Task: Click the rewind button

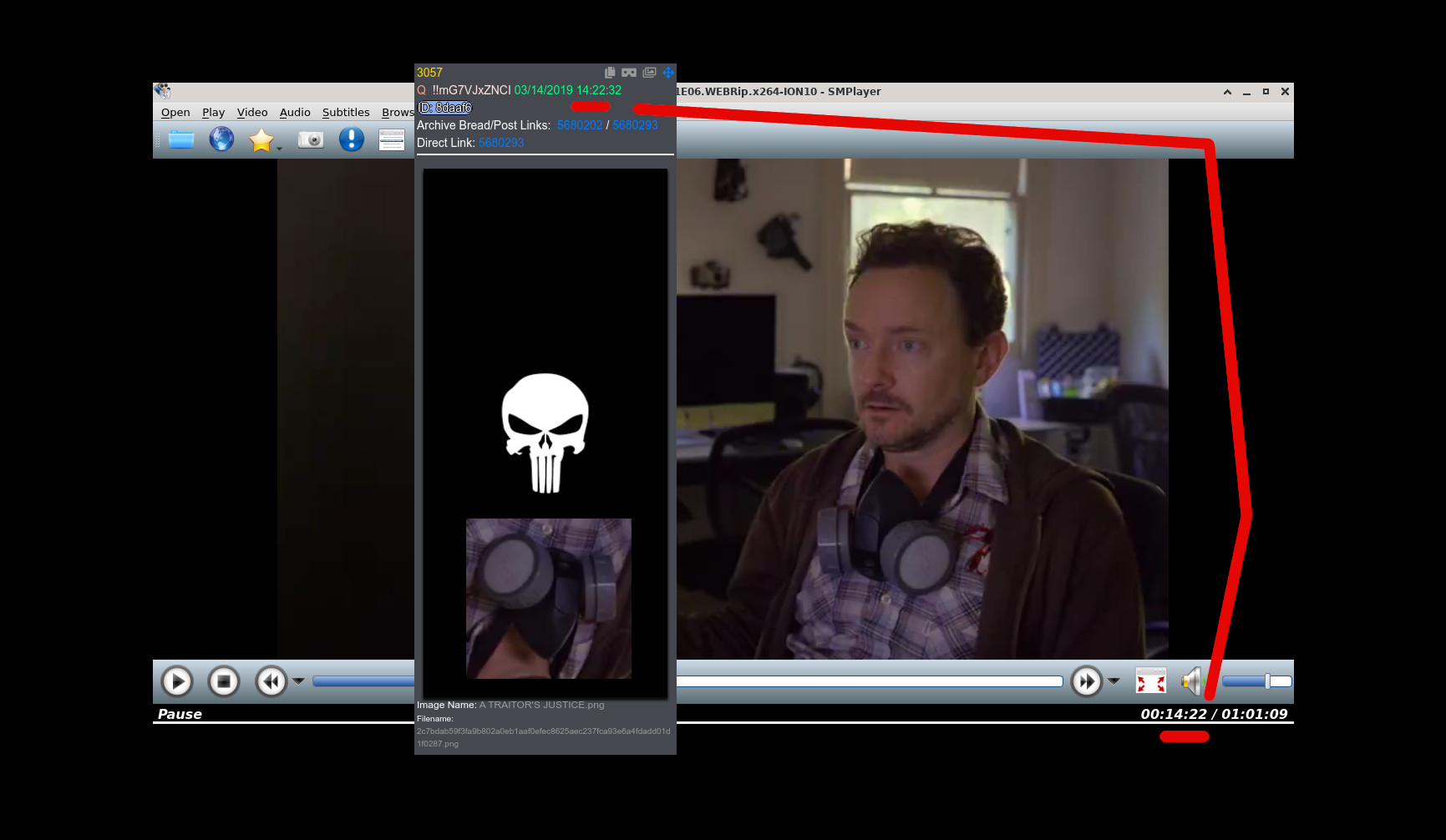Action: click(271, 681)
